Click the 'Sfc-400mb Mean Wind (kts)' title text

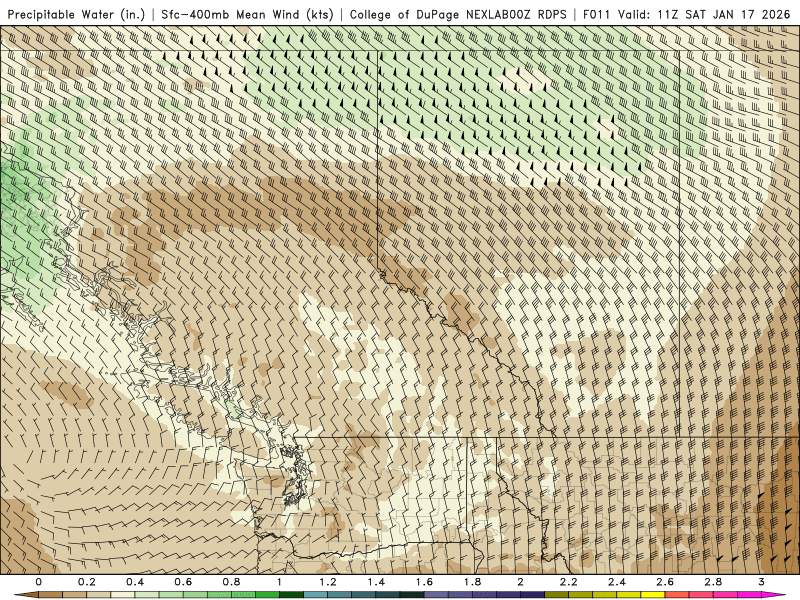point(247,14)
